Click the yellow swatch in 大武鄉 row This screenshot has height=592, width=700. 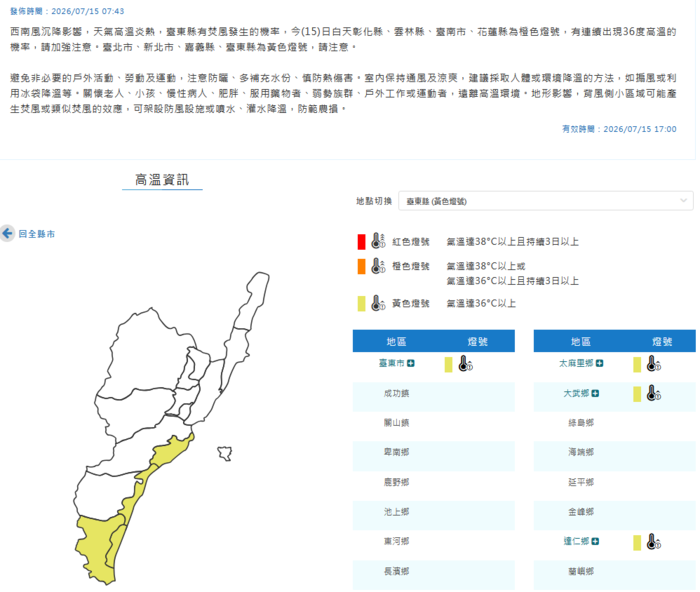637,394
